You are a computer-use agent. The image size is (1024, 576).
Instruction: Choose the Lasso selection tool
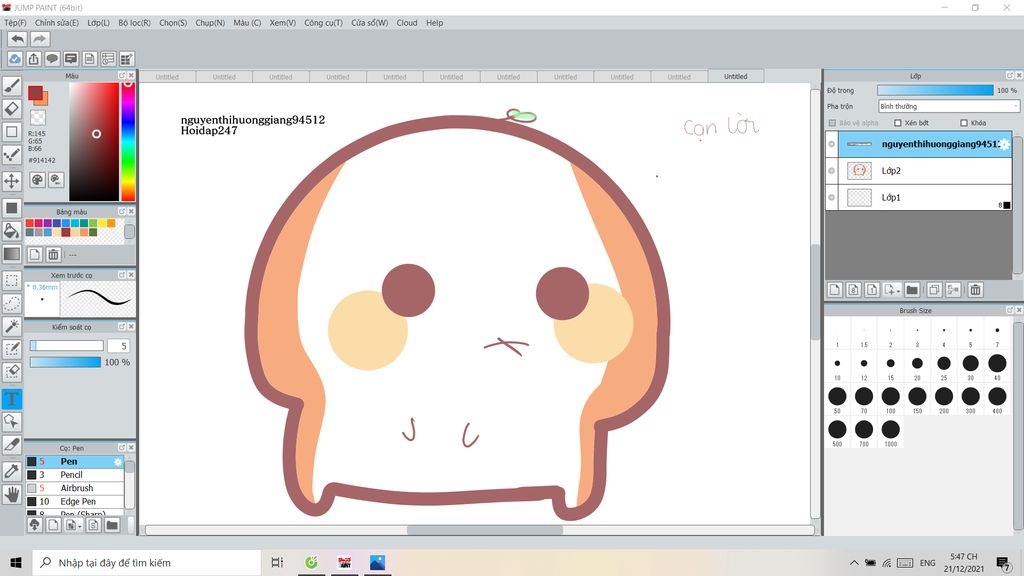pos(12,303)
